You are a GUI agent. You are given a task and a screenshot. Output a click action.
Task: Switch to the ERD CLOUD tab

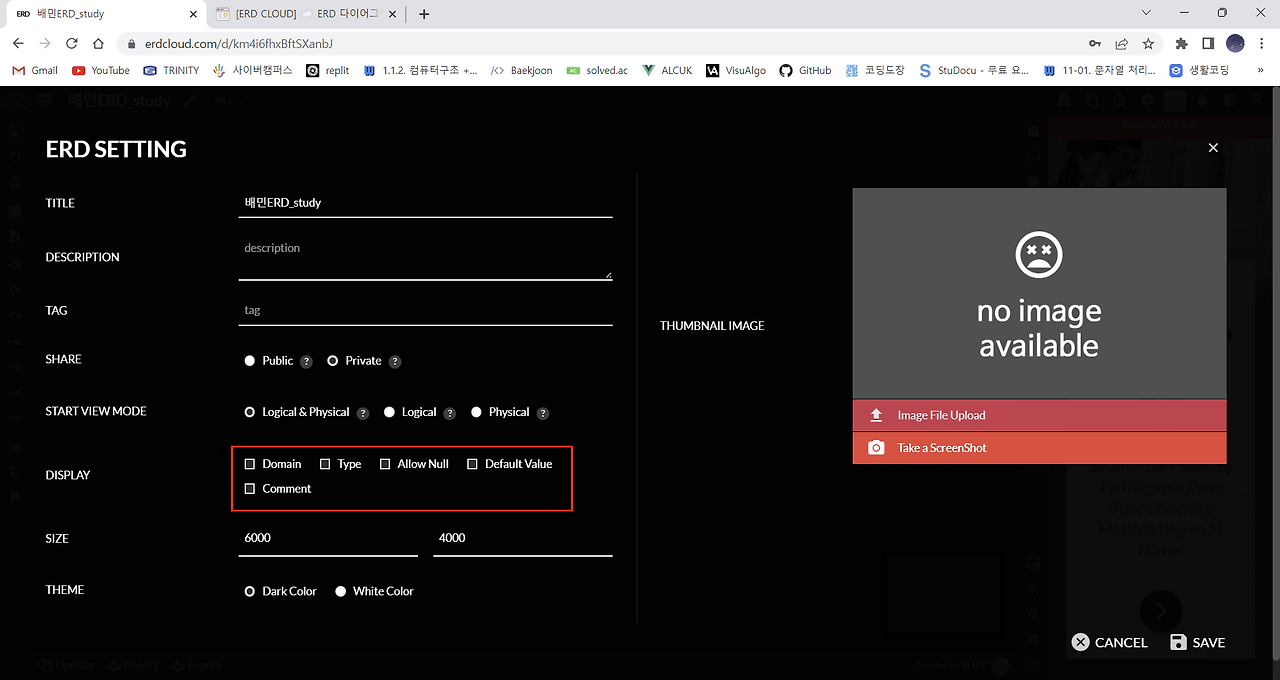(306, 14)
